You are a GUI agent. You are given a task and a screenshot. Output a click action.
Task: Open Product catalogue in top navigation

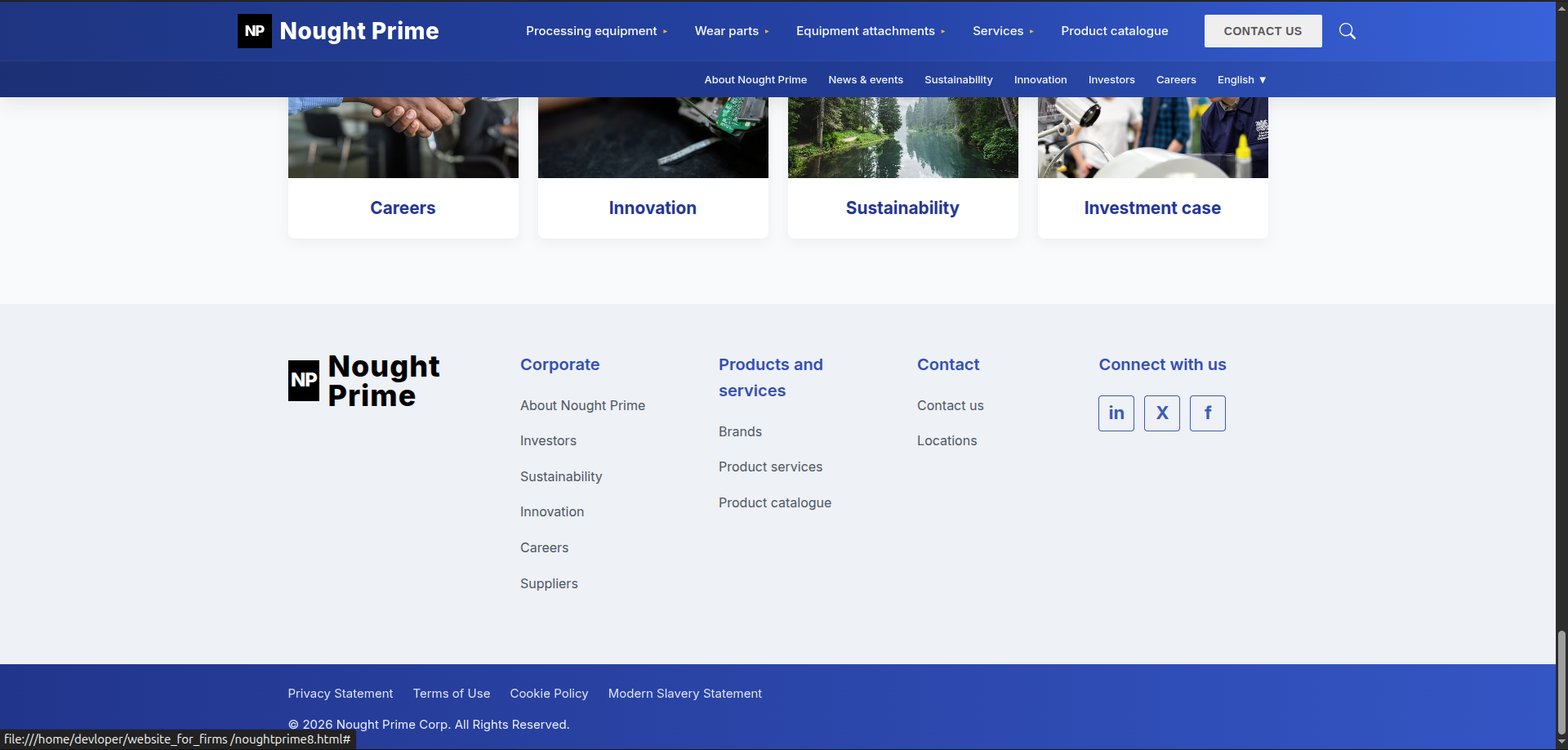click(x=1114, y=31)
